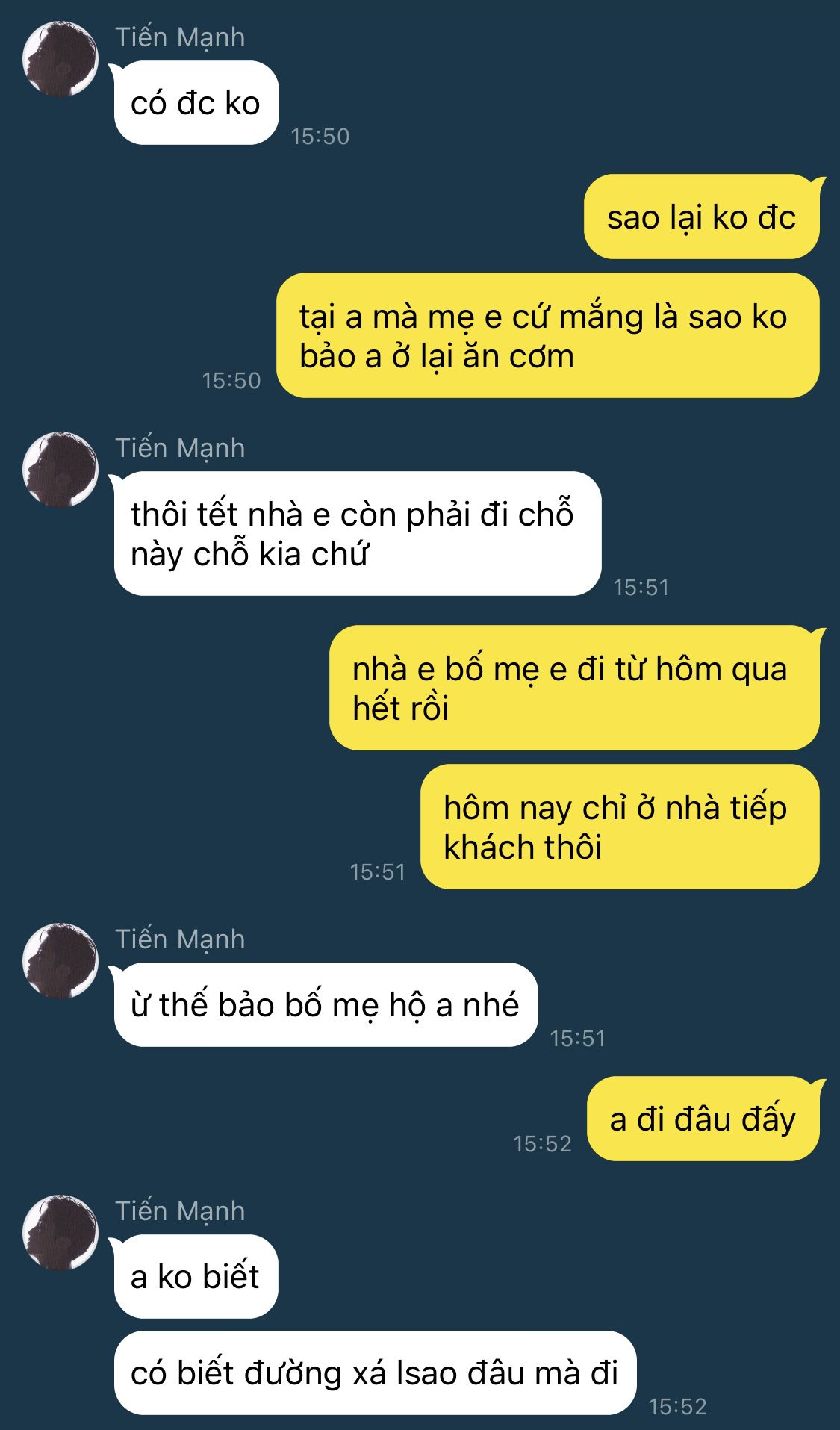Tap Tiến Mạnh's avatar beside 'có đc ko'

60,59
